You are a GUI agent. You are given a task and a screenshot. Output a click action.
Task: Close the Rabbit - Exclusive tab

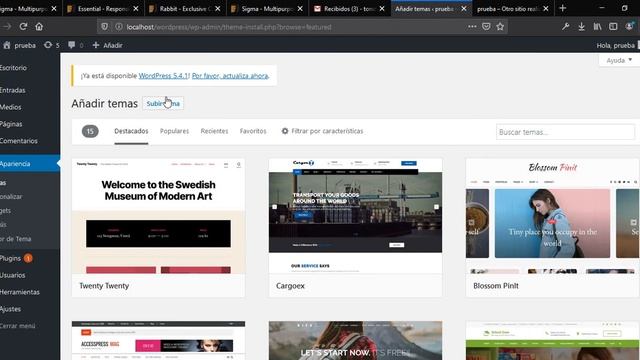coord(218,8)
